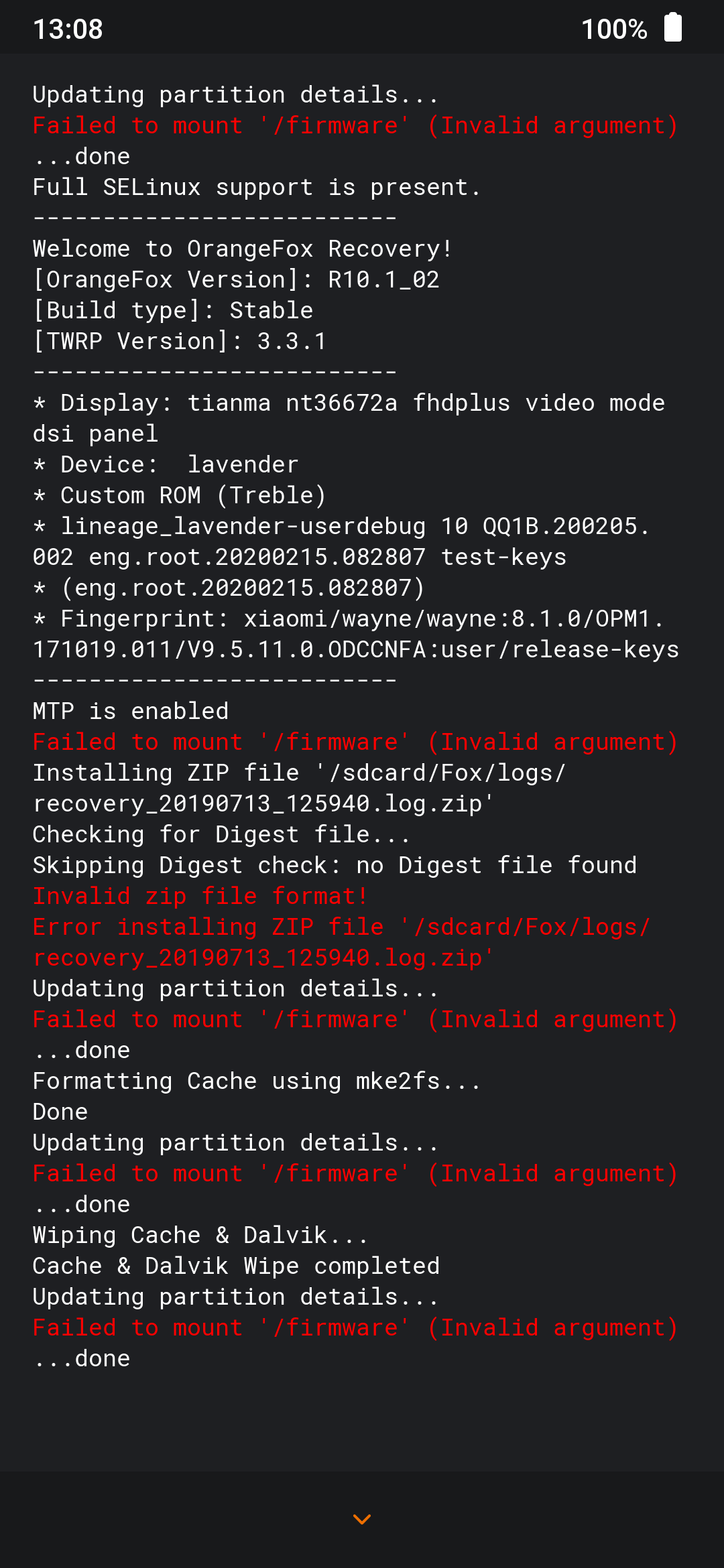Select the '[OrangeFox Version]: R10.1_02' line

(236, 279)
